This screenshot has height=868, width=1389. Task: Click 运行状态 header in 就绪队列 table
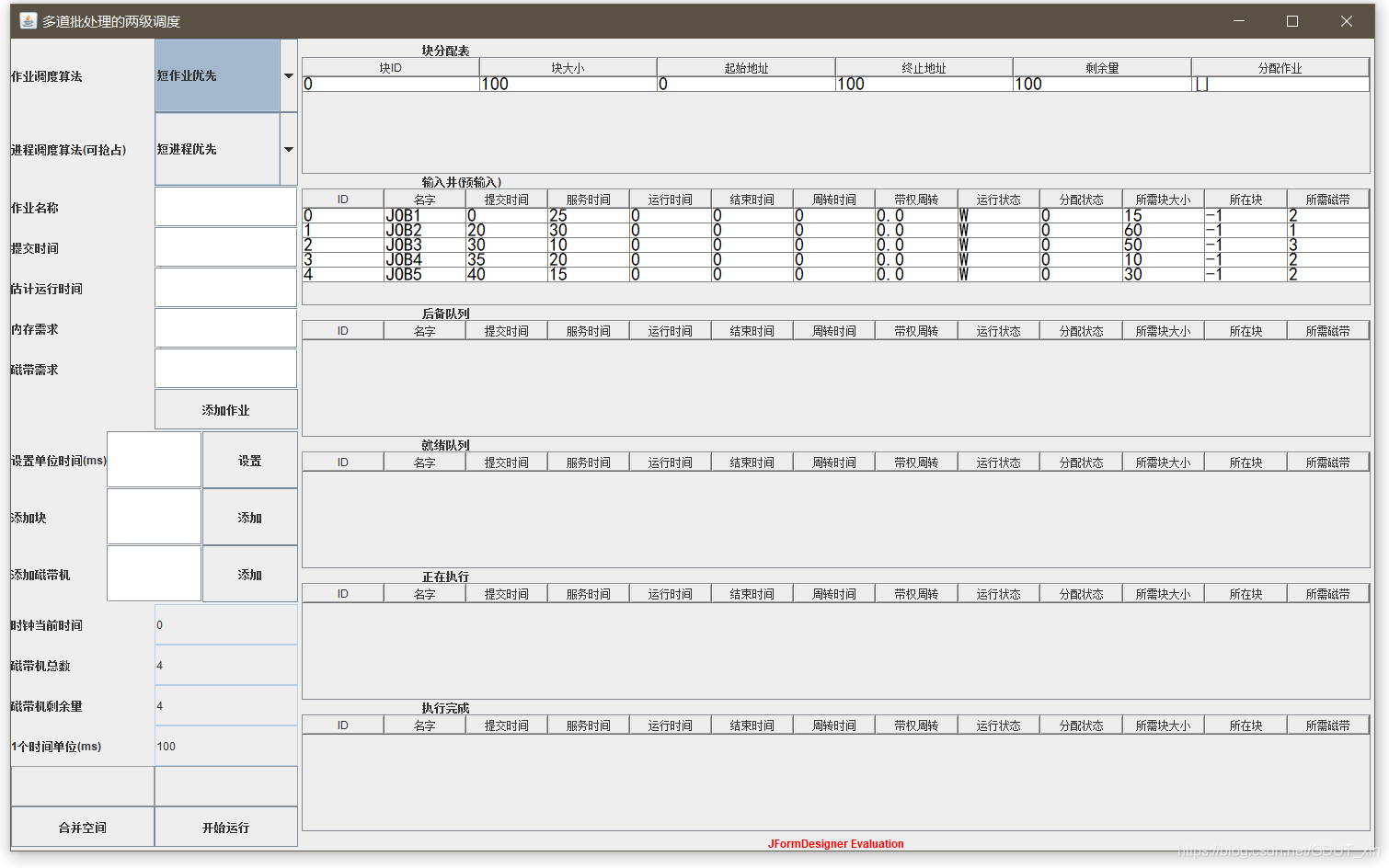(x=999, y=462)
